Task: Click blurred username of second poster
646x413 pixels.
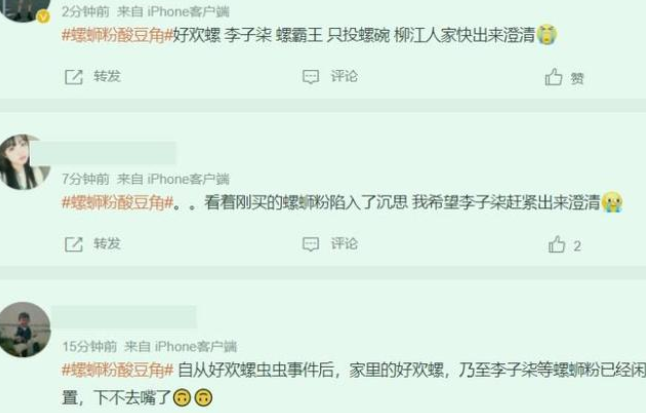Action: 104,153
